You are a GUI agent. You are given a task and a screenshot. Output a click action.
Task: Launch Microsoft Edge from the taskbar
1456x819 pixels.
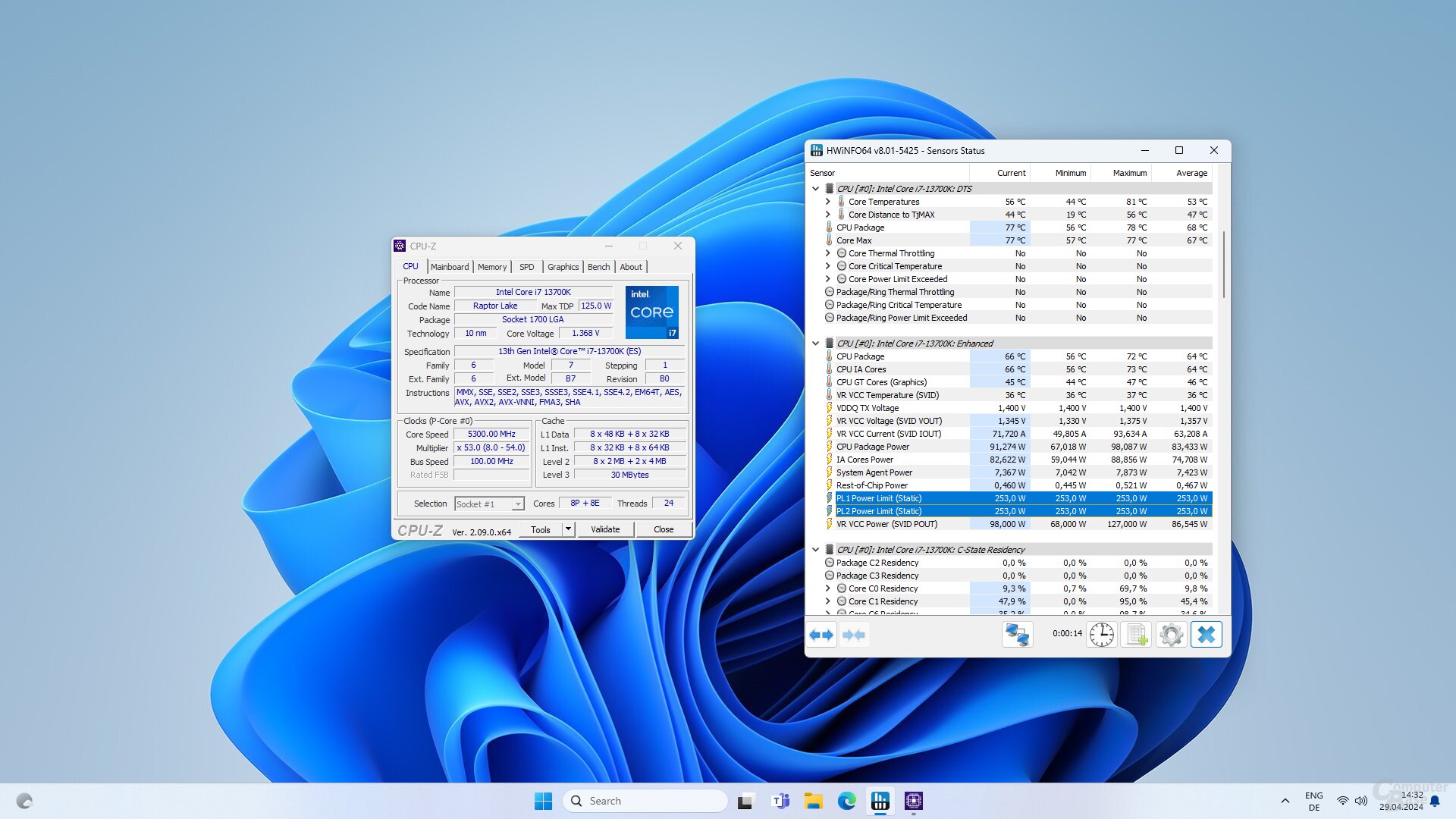tap(846, 801)
